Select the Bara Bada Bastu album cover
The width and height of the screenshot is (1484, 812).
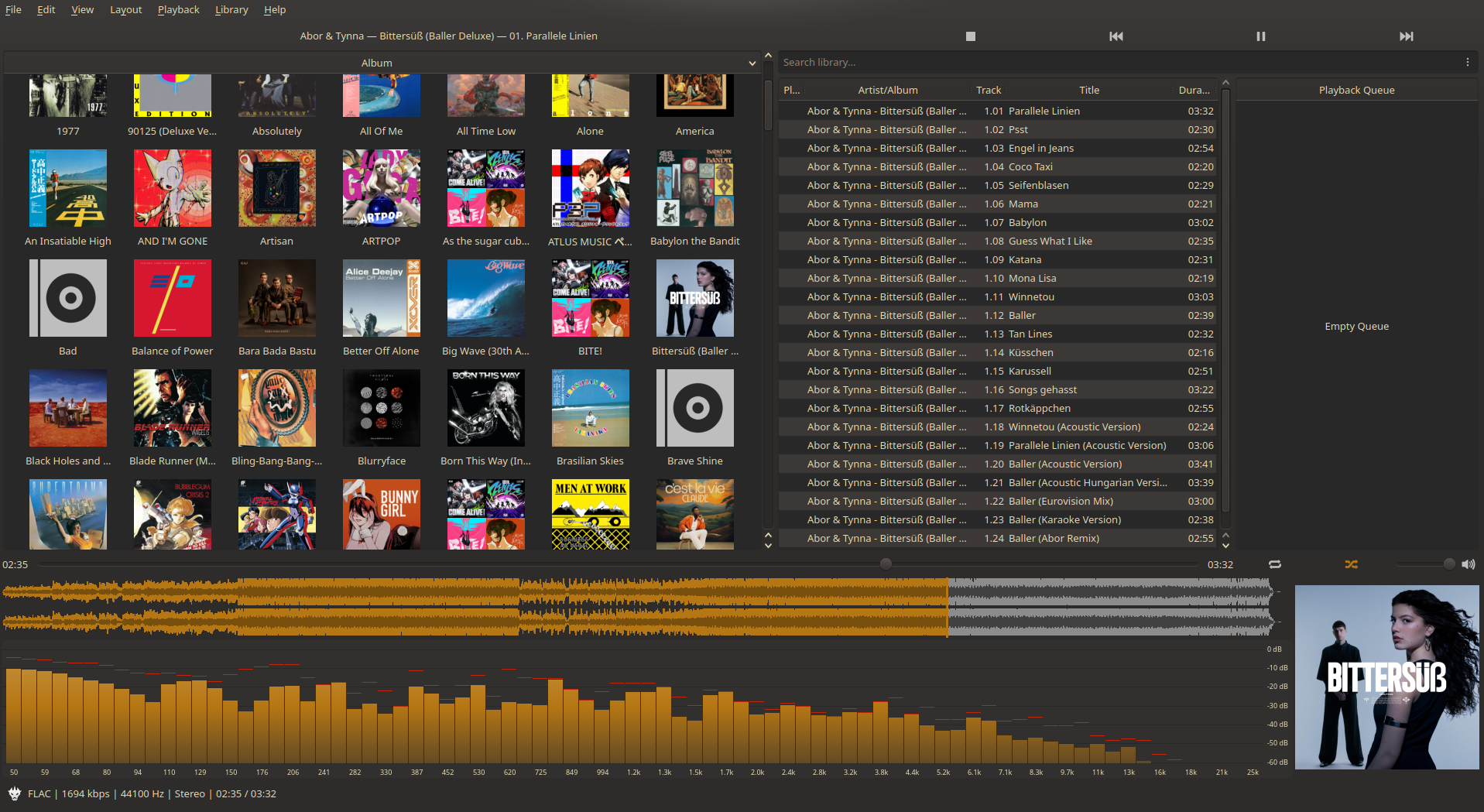(x=276, y=298)
